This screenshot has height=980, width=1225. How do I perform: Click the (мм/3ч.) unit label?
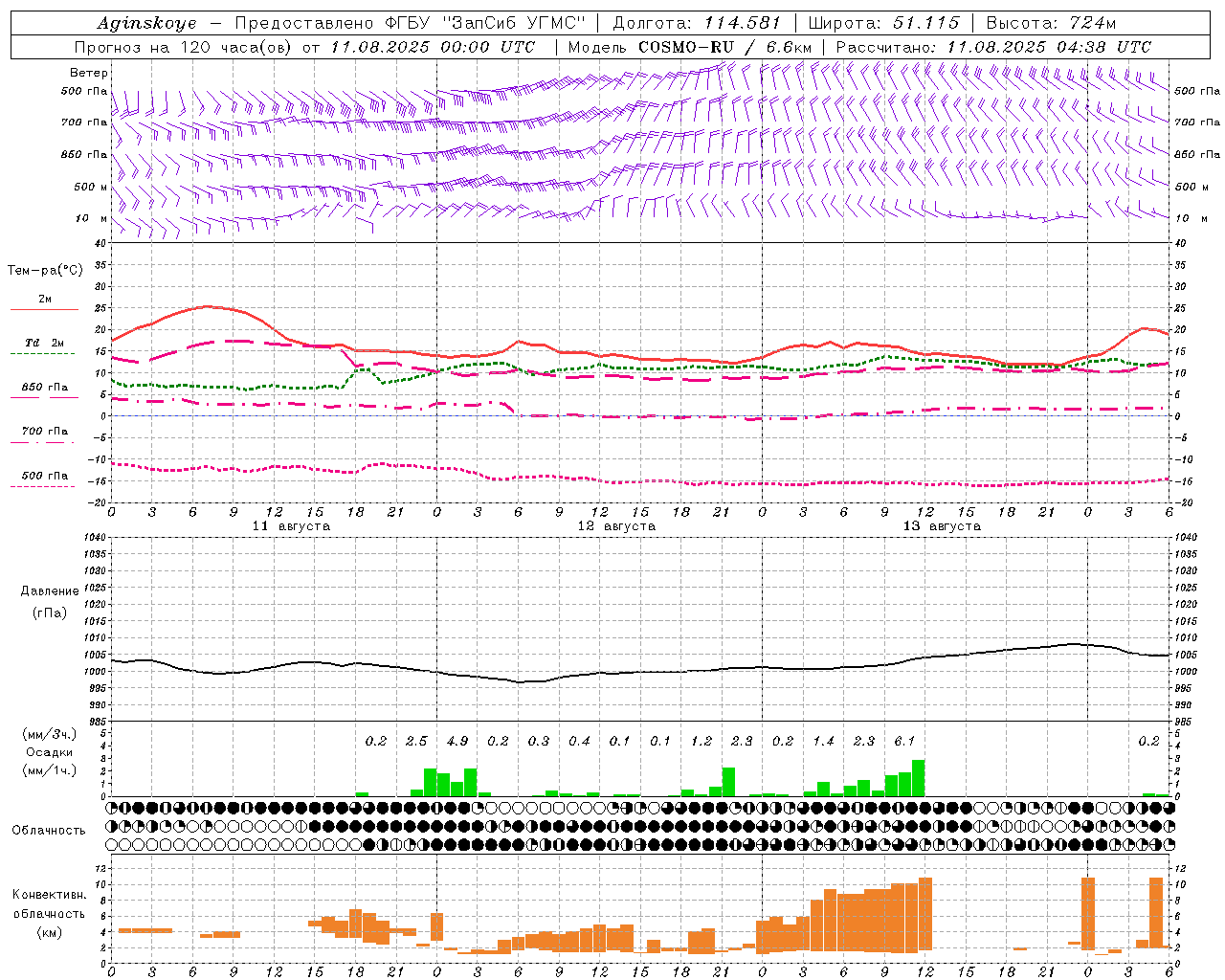coord(50,734)
